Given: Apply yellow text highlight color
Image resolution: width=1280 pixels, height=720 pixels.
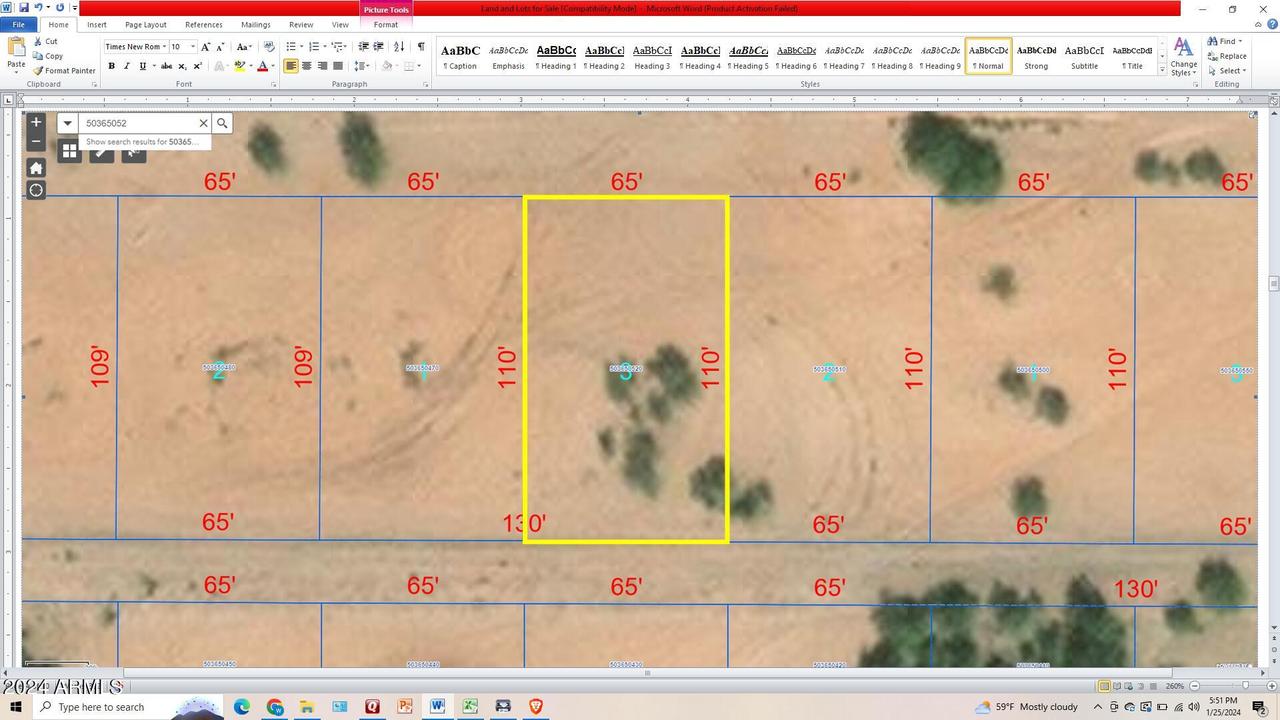Looking at the screenshot, I should click(238, 66).
